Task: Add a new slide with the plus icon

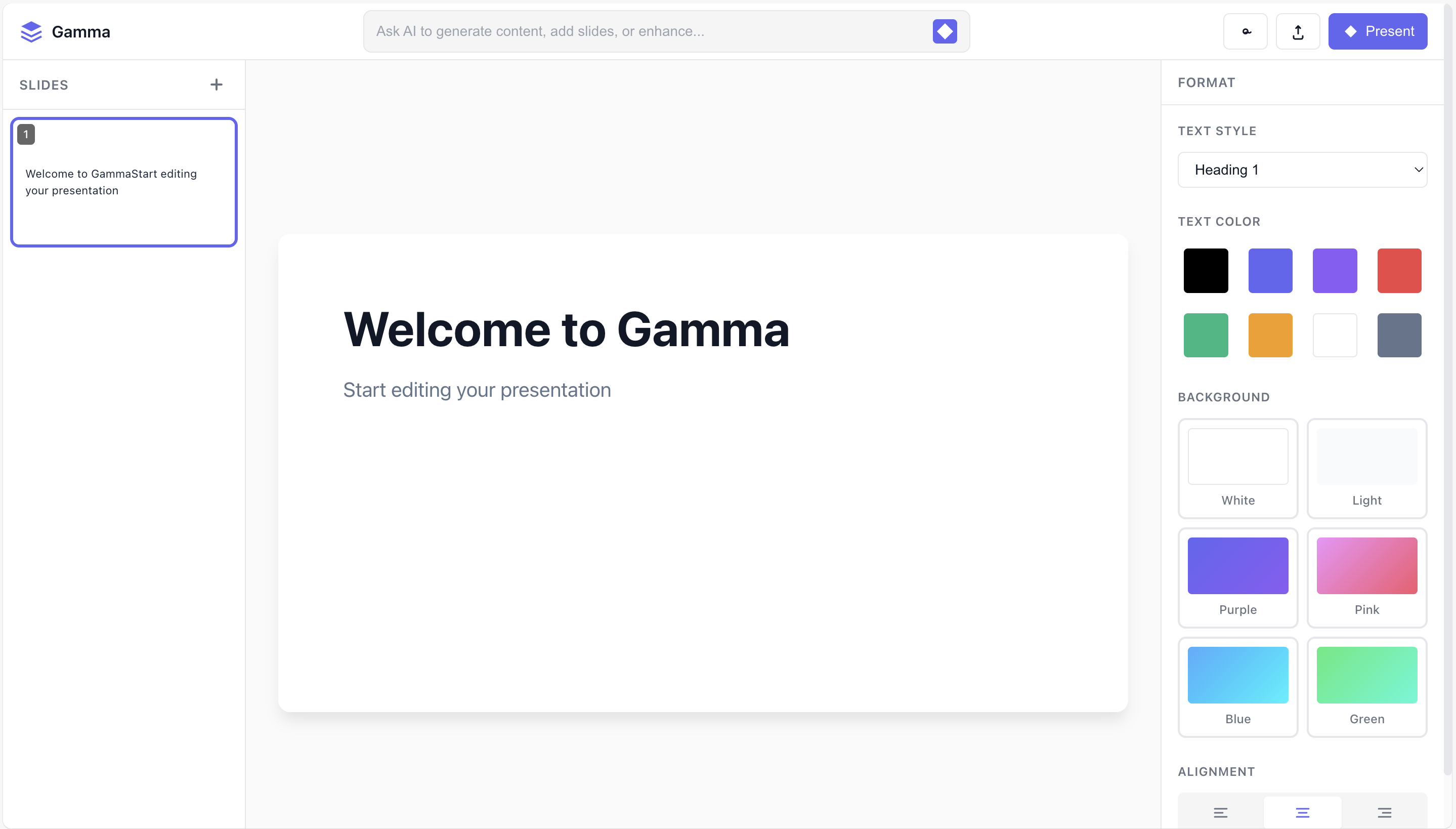Action: coord(216,84)
